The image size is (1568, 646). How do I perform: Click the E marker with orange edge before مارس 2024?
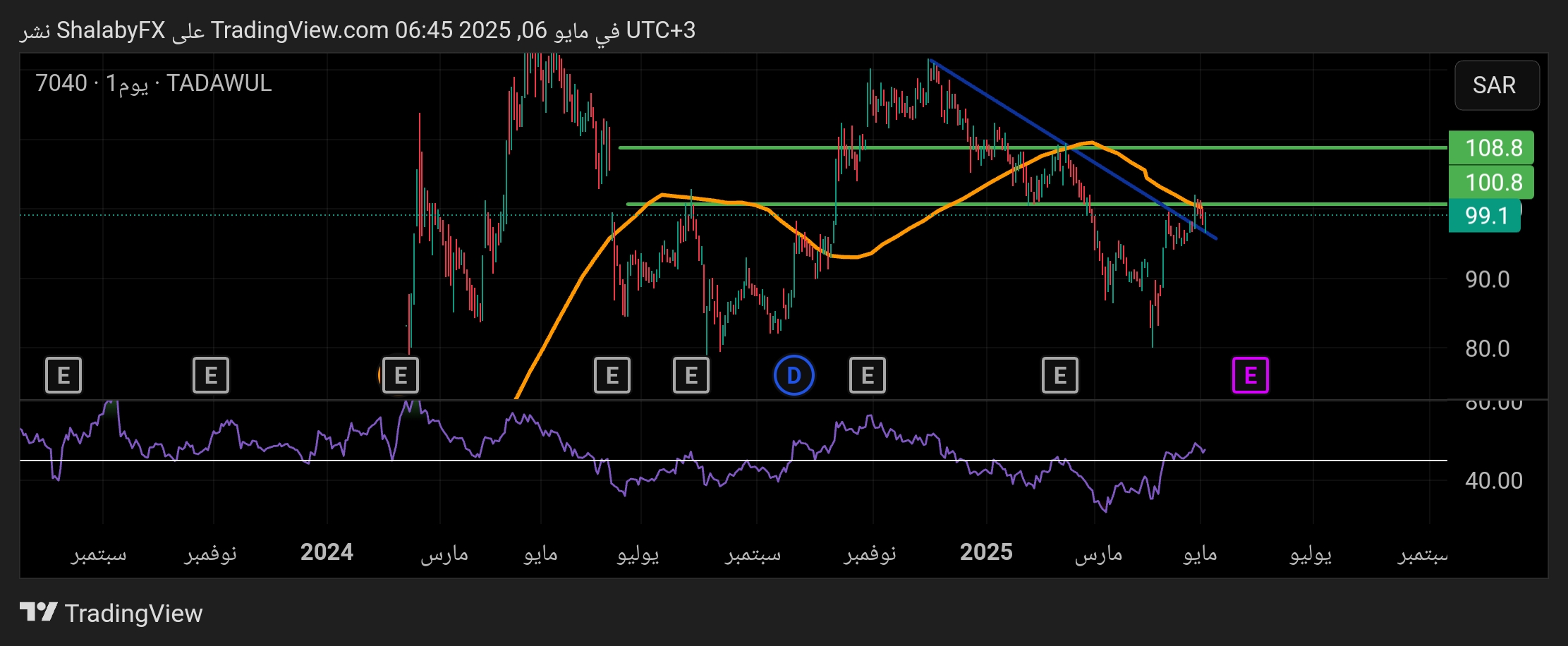coord(400,375)
